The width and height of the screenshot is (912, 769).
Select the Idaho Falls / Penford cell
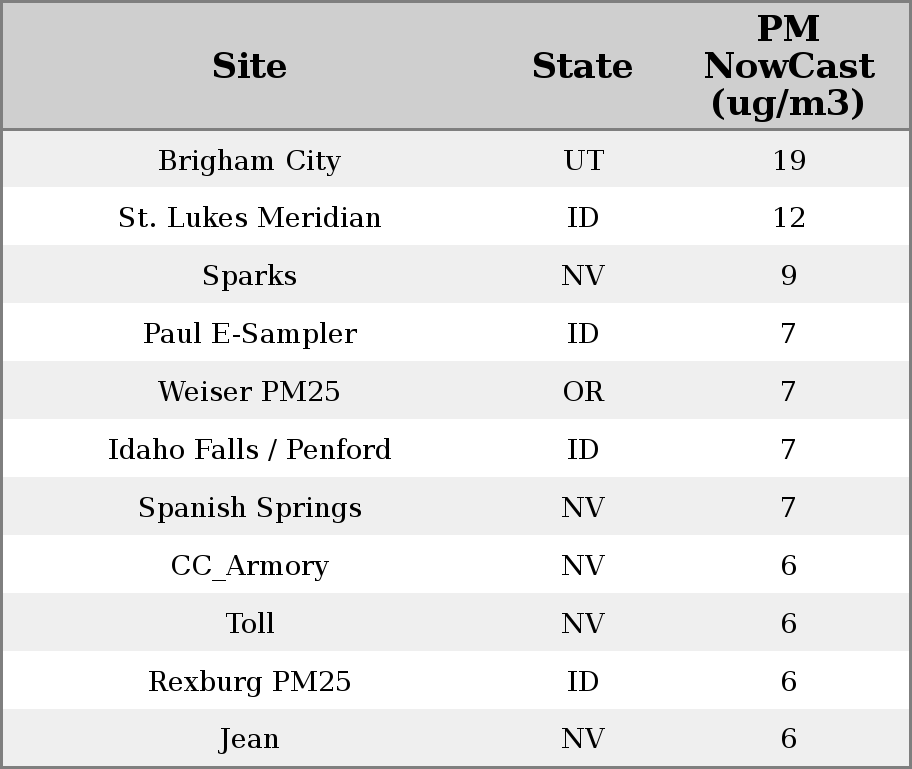[x=249, y=450]
